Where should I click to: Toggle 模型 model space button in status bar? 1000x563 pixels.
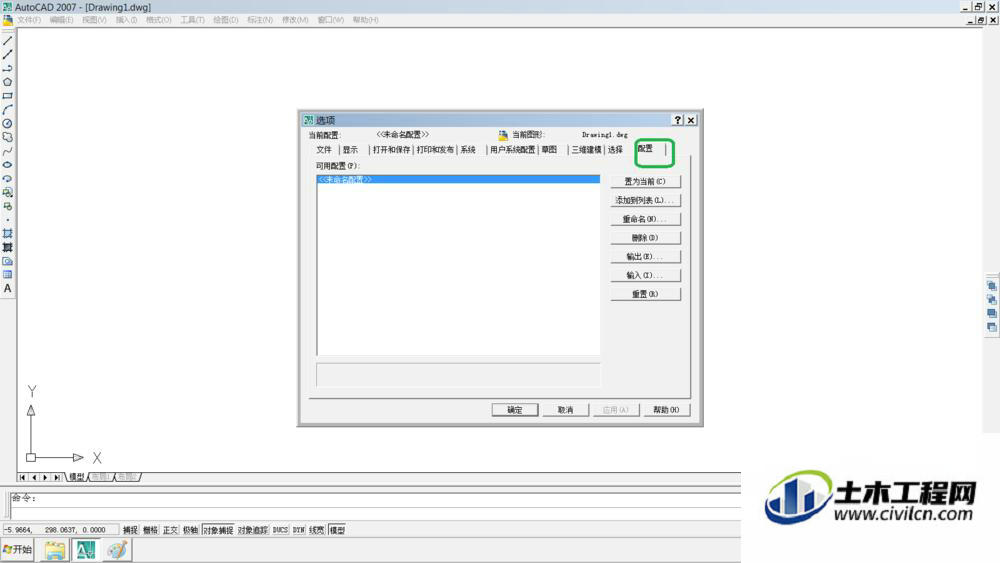pos(337,530)
